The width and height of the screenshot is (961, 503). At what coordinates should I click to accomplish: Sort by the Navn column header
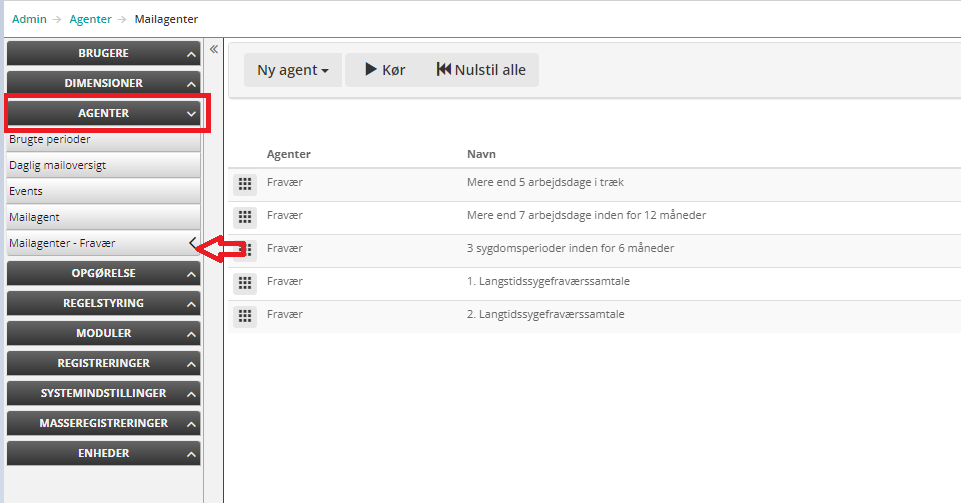tap(482, 154)
